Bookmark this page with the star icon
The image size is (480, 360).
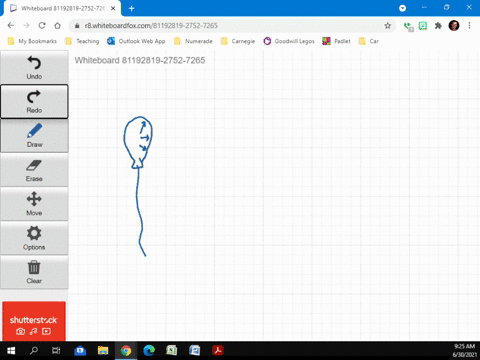(387, 26)
